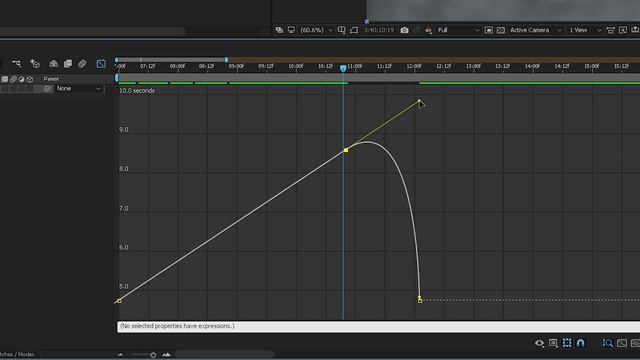The width and height of the screenshot is (640, 360).
Task: Open the graph type and options eye icon
Action: coord(539,343)
